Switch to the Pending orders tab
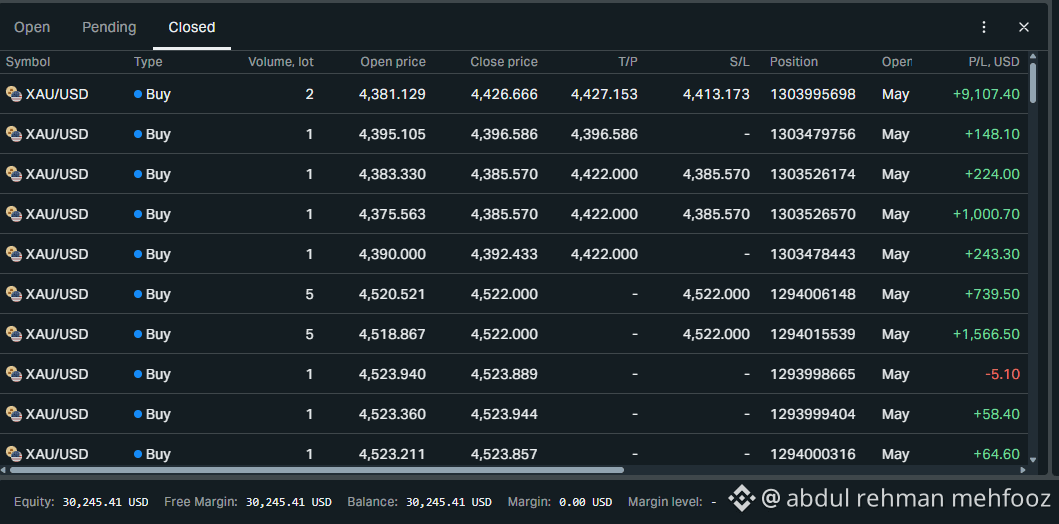 coord(109,28)
